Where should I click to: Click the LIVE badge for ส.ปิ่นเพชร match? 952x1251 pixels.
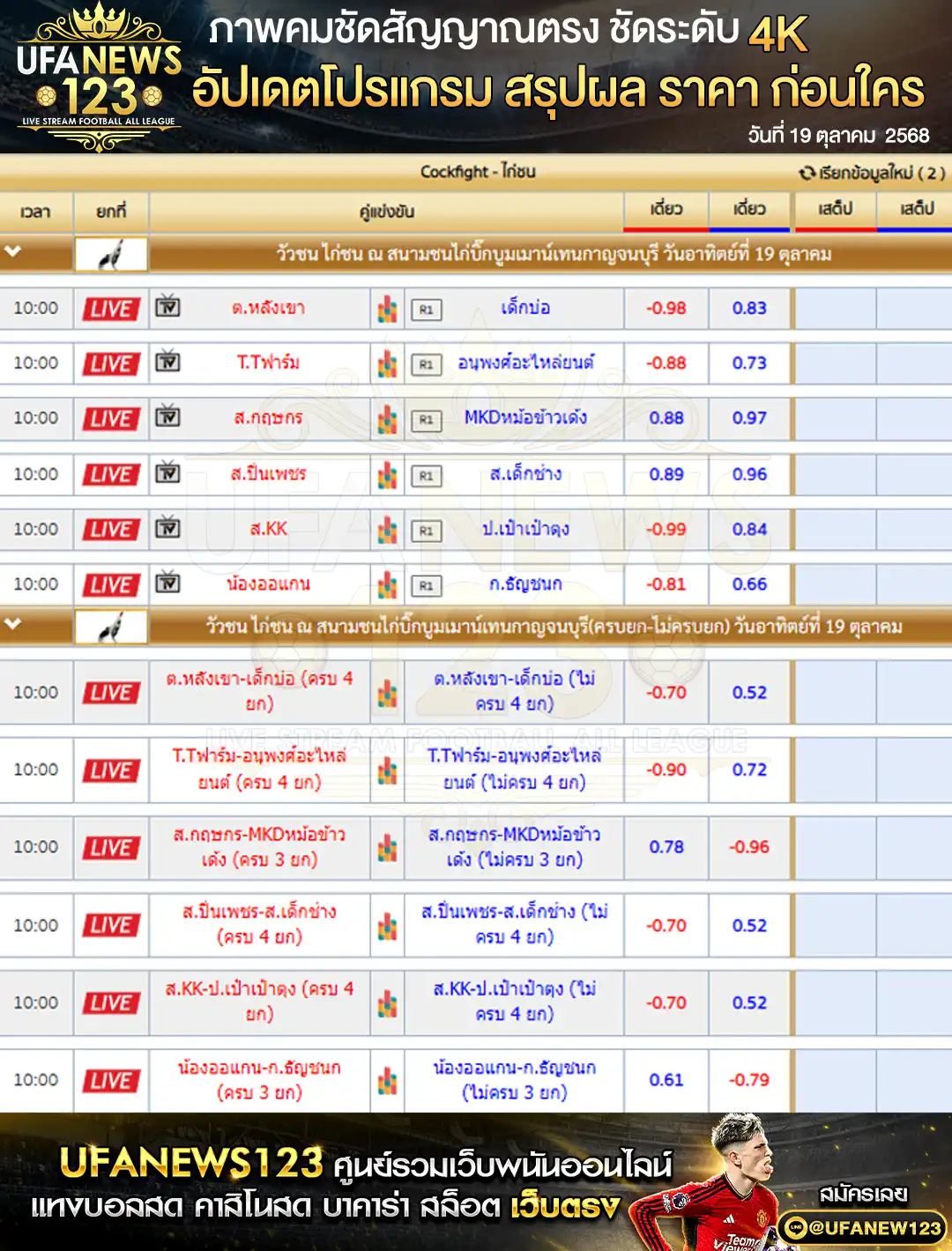point(111,474)
